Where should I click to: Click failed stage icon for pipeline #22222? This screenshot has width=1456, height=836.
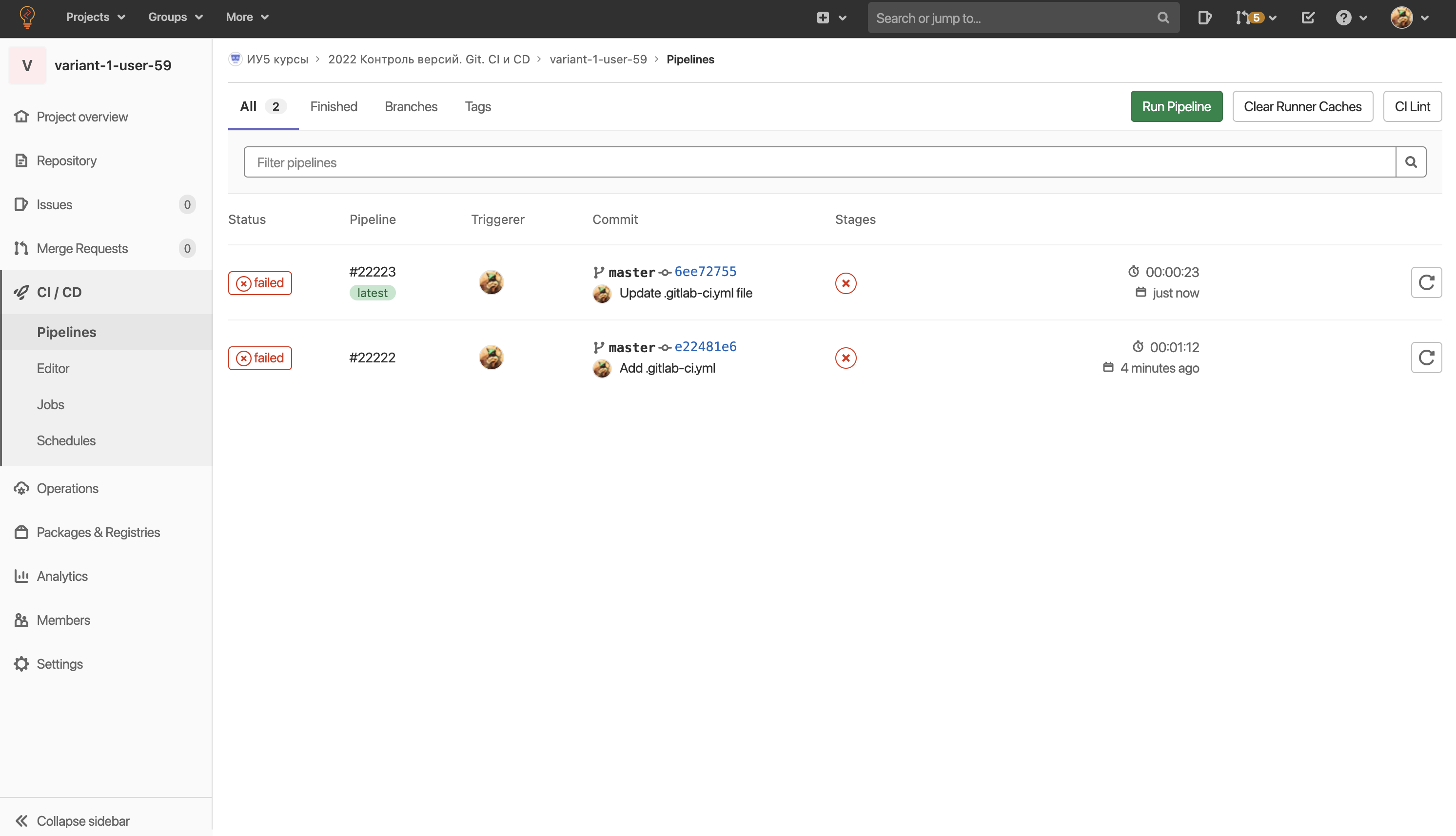(x=846, y=358)
